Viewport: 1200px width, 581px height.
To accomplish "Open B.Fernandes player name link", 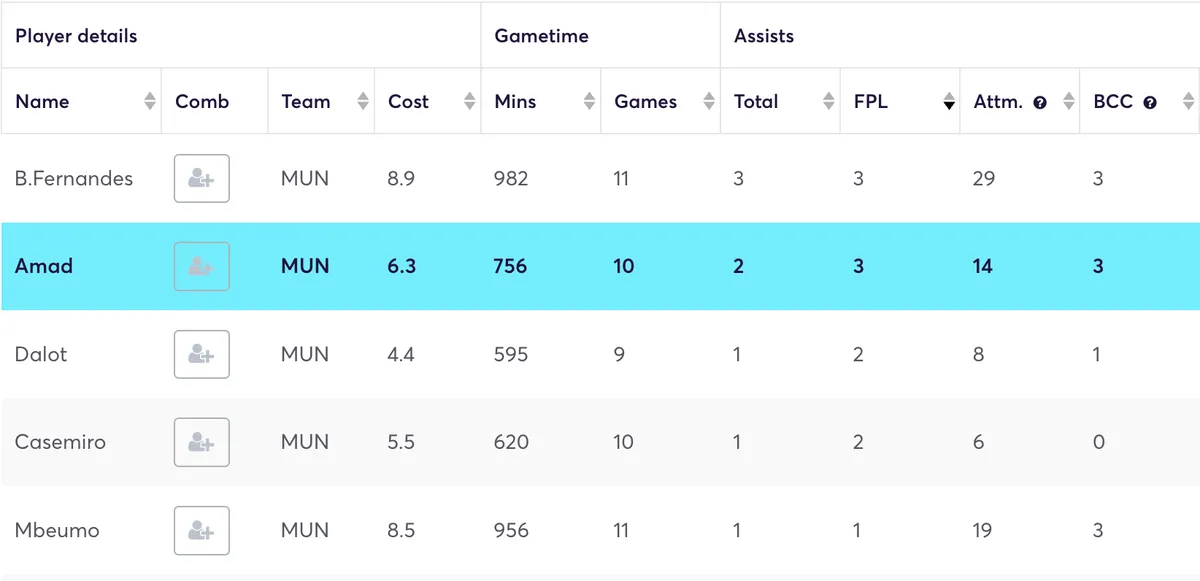I will [x=73, y=178].
